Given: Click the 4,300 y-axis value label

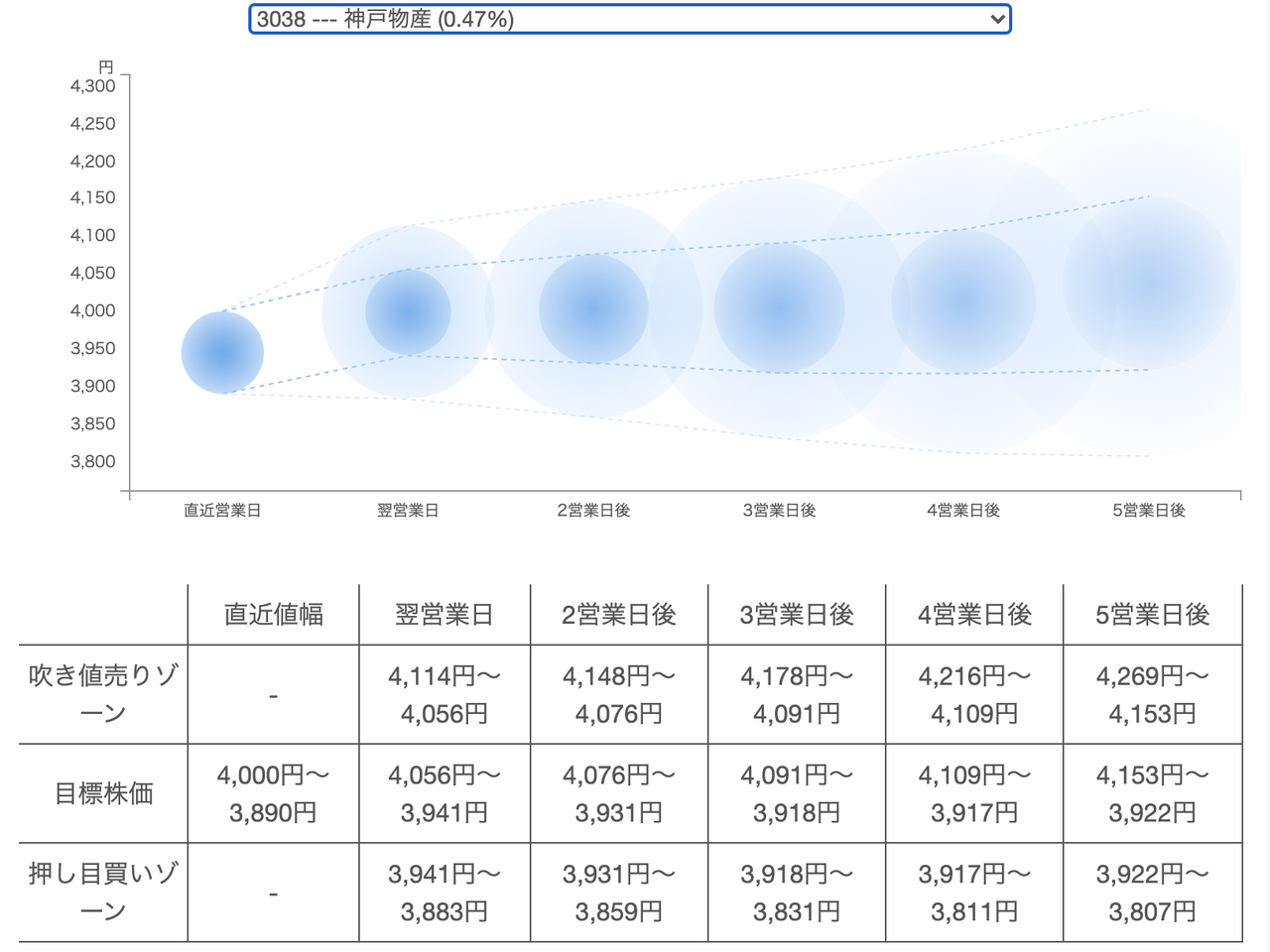Looking at the screenshot, I should 92,86.
